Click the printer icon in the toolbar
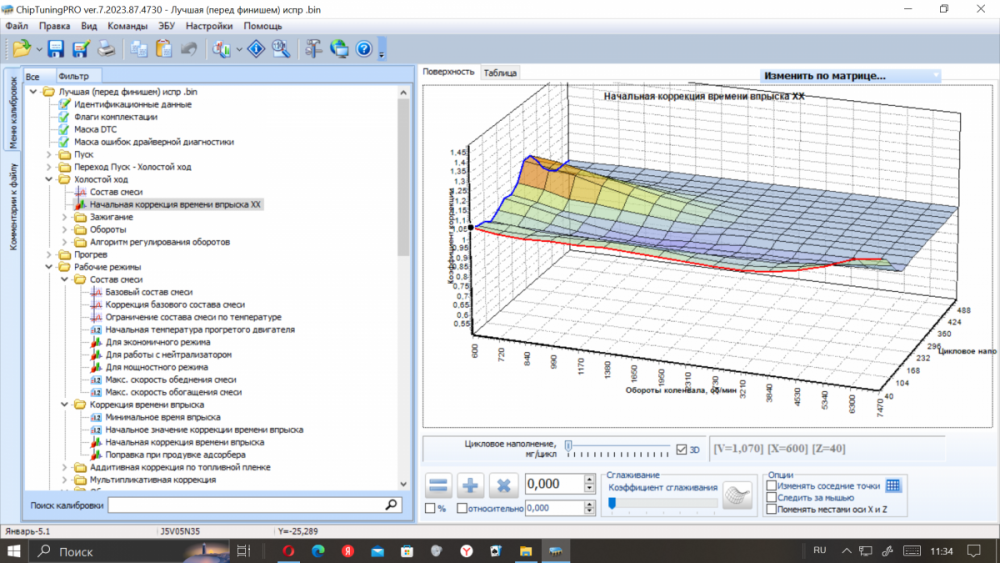The width and height of the screenshot is (1000, 563). coord(106,48)
